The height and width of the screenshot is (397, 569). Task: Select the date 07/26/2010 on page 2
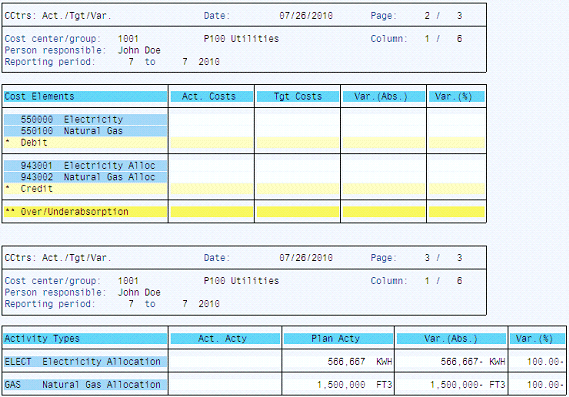coord(306,16)
